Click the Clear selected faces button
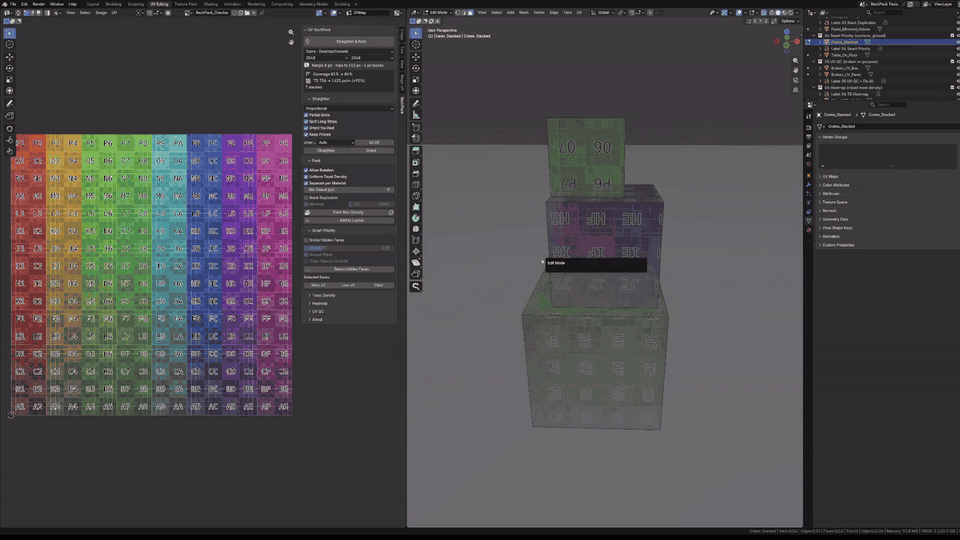960x540 pixels. 379,285
